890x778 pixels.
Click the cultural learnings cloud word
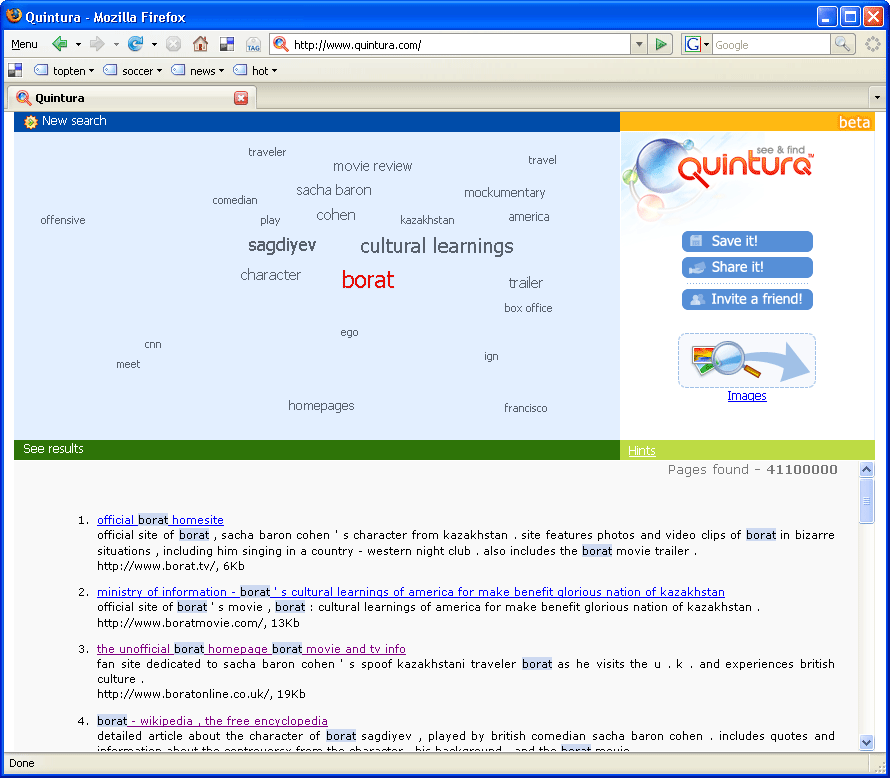coord(436,246)
